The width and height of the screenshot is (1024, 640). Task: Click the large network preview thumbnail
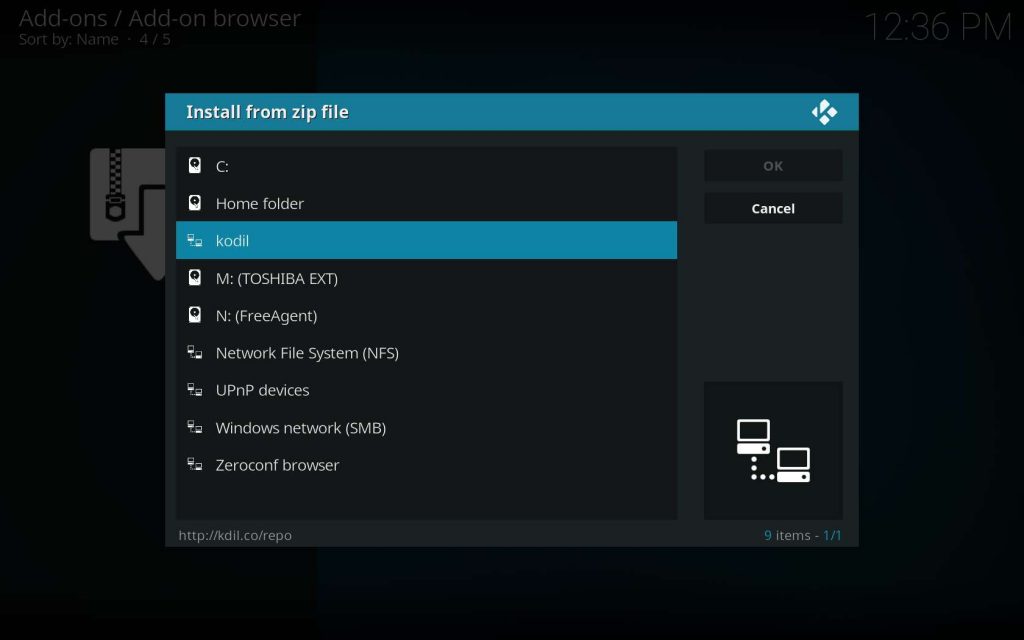773,450
